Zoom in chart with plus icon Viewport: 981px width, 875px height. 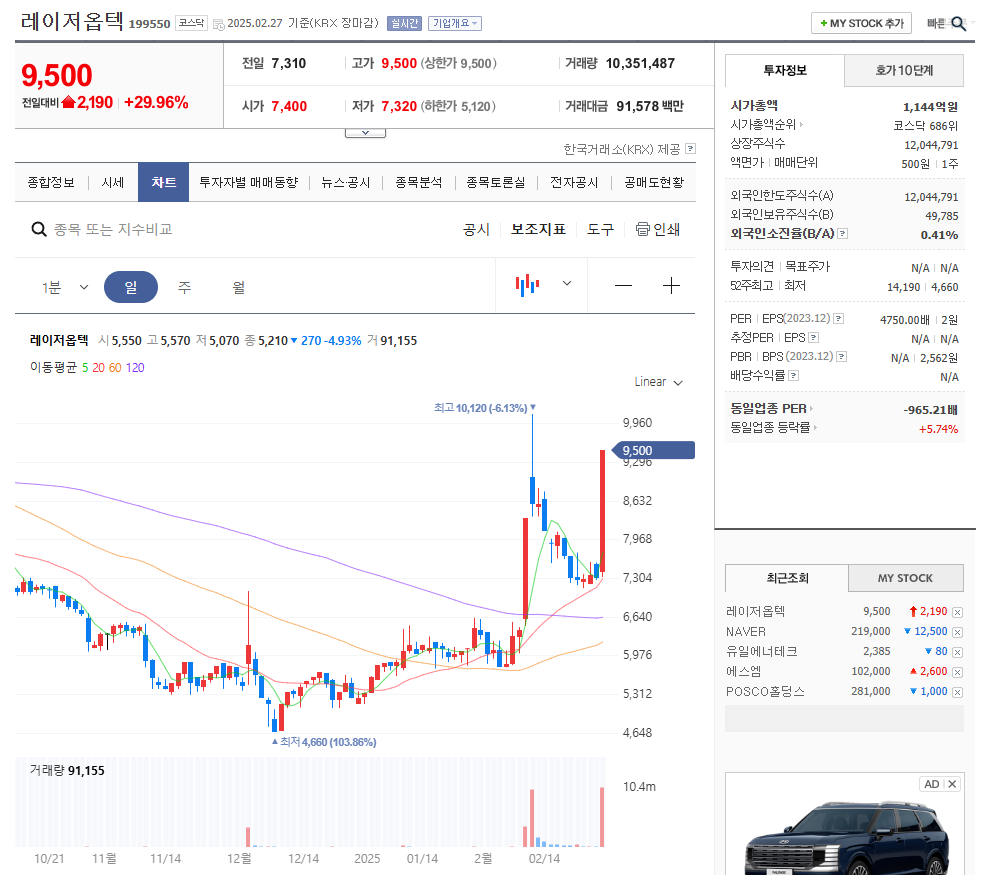coord(671,286)
